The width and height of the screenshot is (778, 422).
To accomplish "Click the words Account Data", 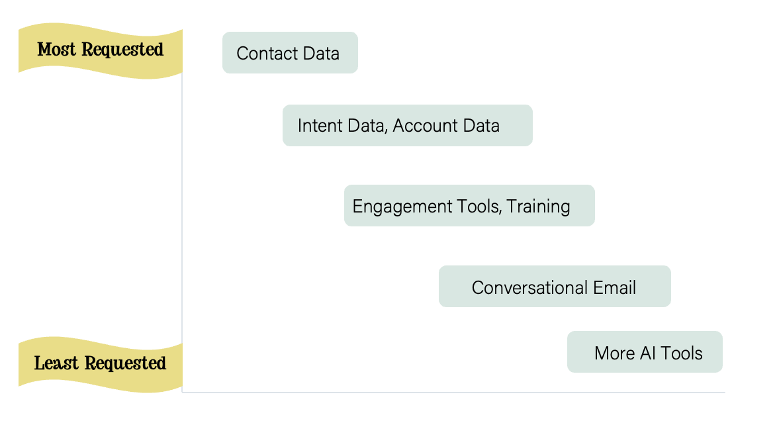I will click(446, 126).
